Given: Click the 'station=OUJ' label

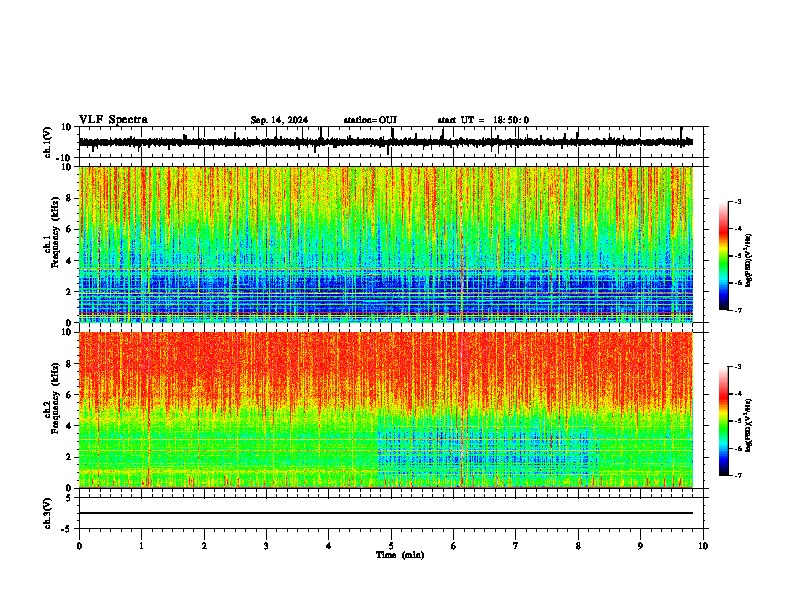Looking at the screenshot, I should (370, 120).
